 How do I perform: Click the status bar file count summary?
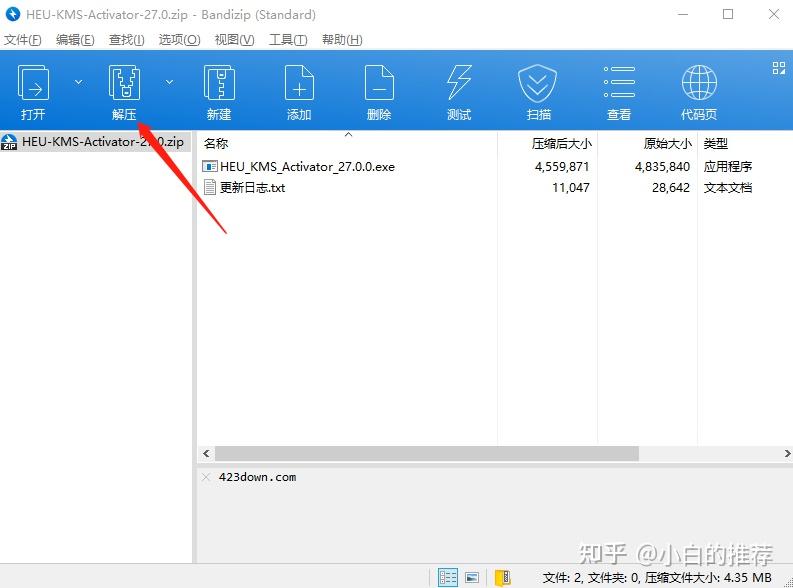(x=657, y=577)
